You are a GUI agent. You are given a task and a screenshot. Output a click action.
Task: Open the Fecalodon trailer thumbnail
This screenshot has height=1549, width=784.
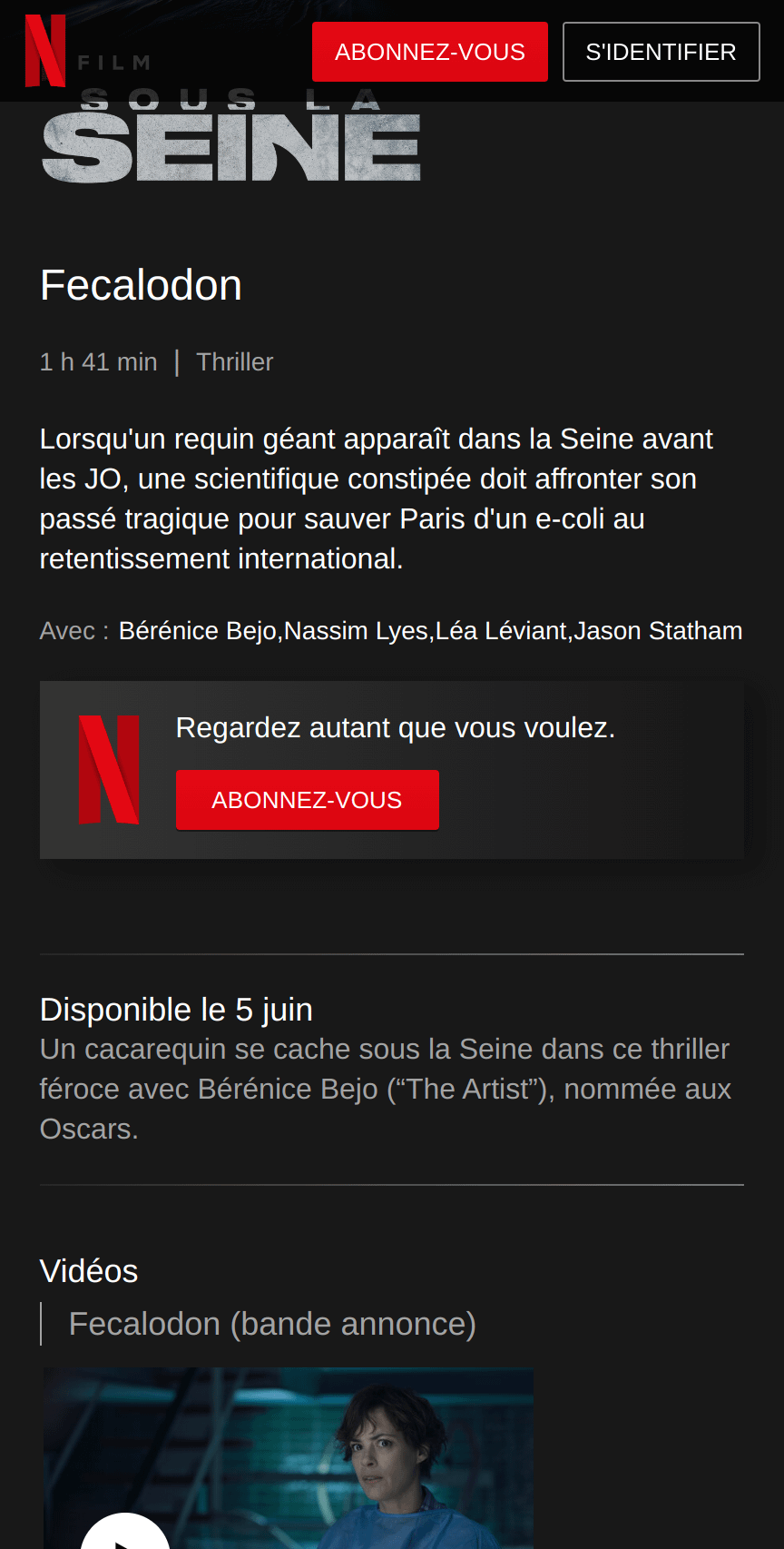(289, 1458)
